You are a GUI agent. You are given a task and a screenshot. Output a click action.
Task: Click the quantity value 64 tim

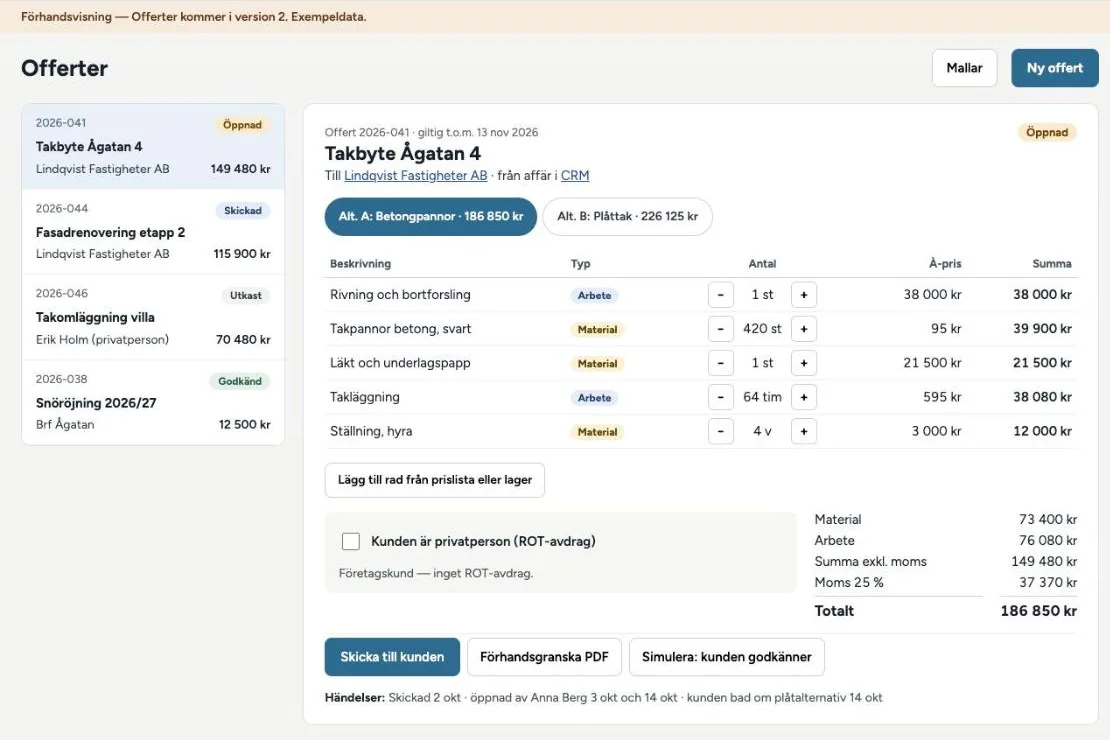point(762,397)
